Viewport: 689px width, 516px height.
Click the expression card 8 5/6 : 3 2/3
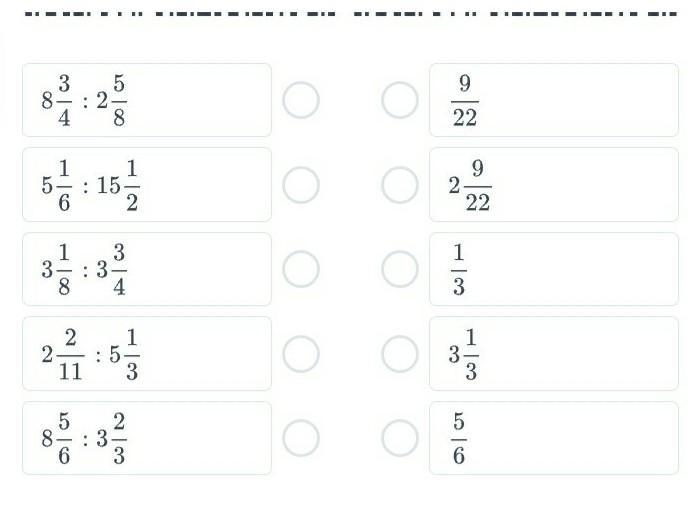click(x=147, y=437)
